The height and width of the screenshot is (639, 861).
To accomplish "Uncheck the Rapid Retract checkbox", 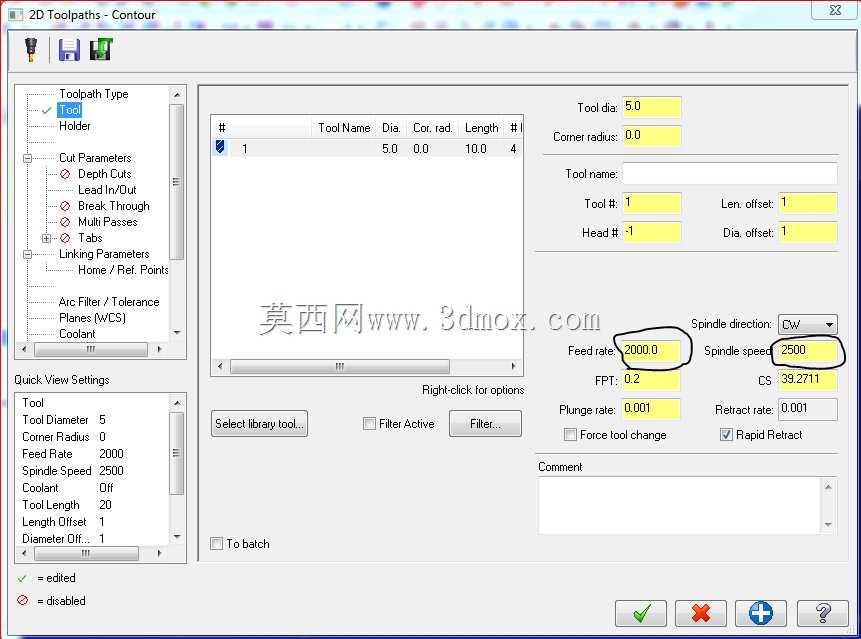I will (x=726, y=435).
